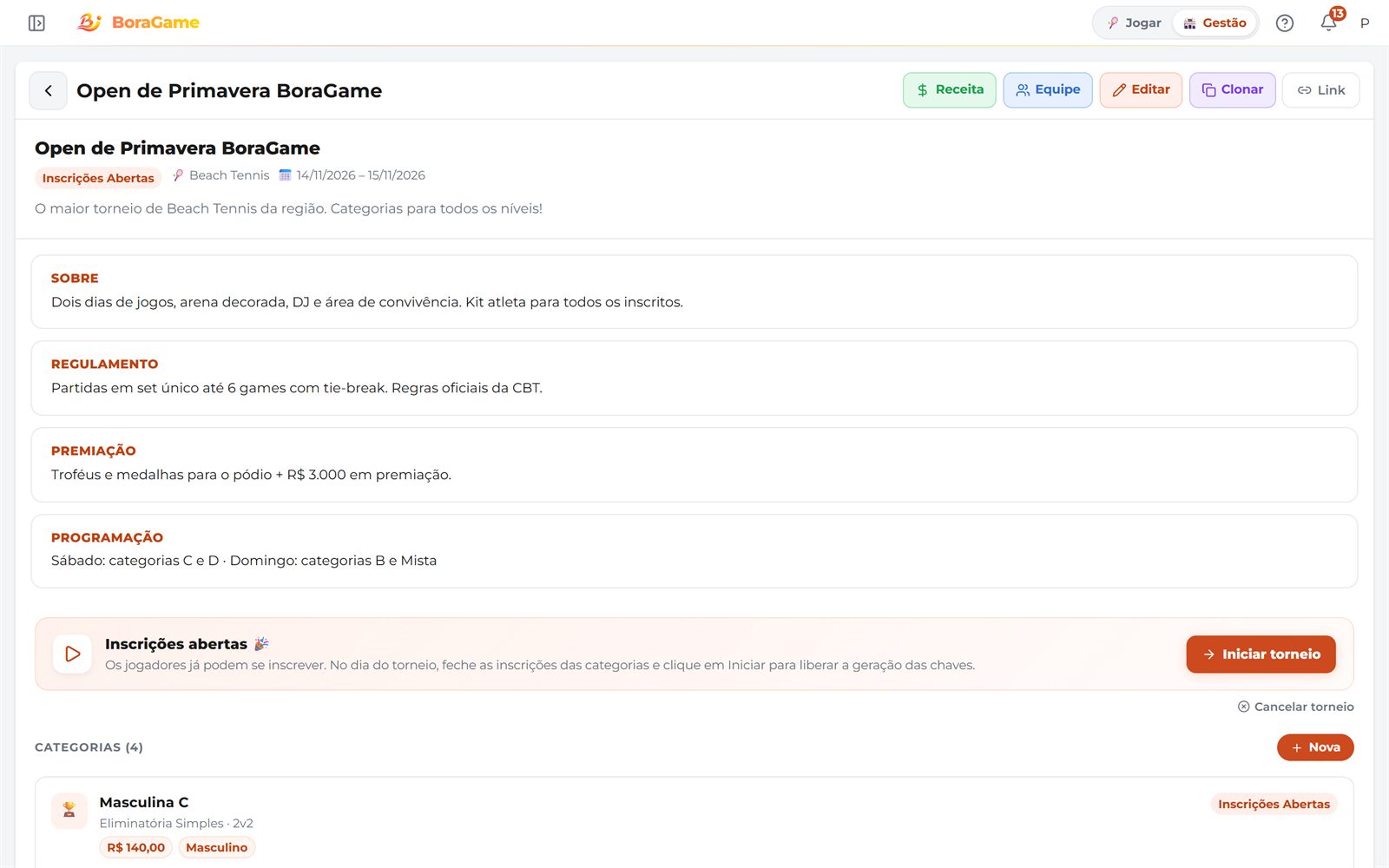Click the calendar icon beside the tournament dates
Viewport: 1389px width, 868px height.
(285, 175)
